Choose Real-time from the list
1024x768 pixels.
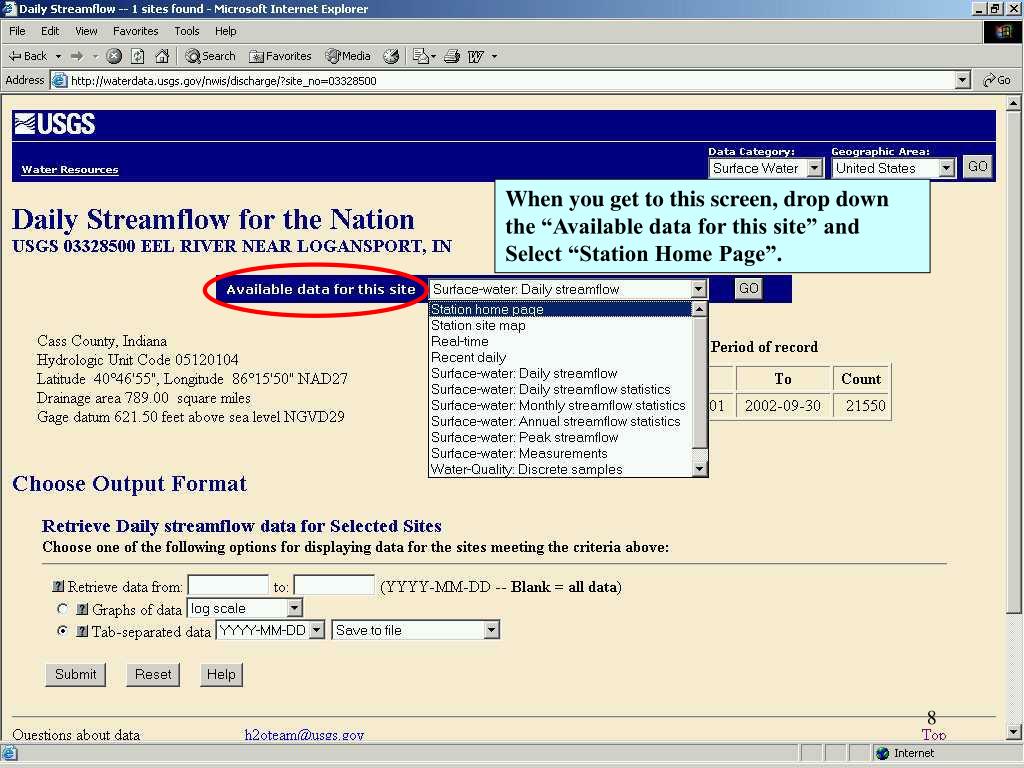[560, 342]
